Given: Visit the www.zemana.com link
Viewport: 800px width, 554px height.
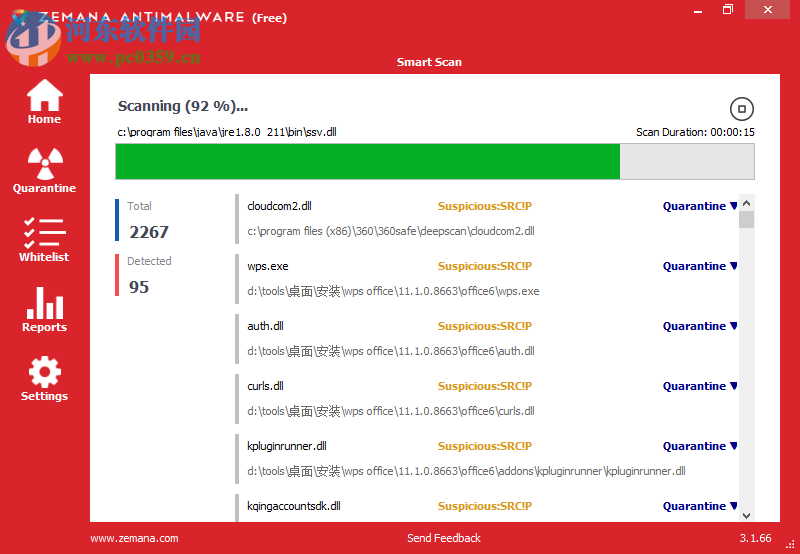Looking at the screenshot, I should coord(134,538).
